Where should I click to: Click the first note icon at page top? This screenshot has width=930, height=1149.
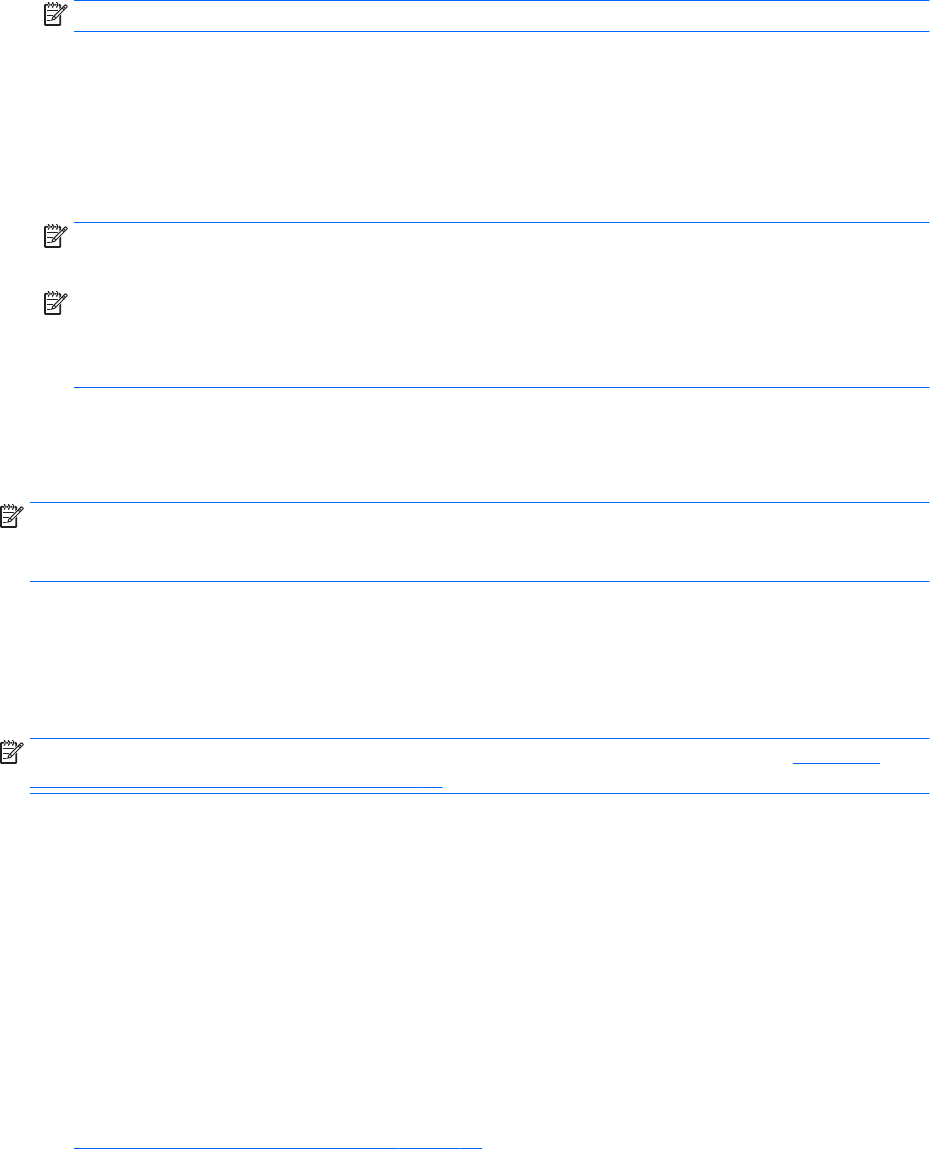pyautogui.click(x=52, y=14)
